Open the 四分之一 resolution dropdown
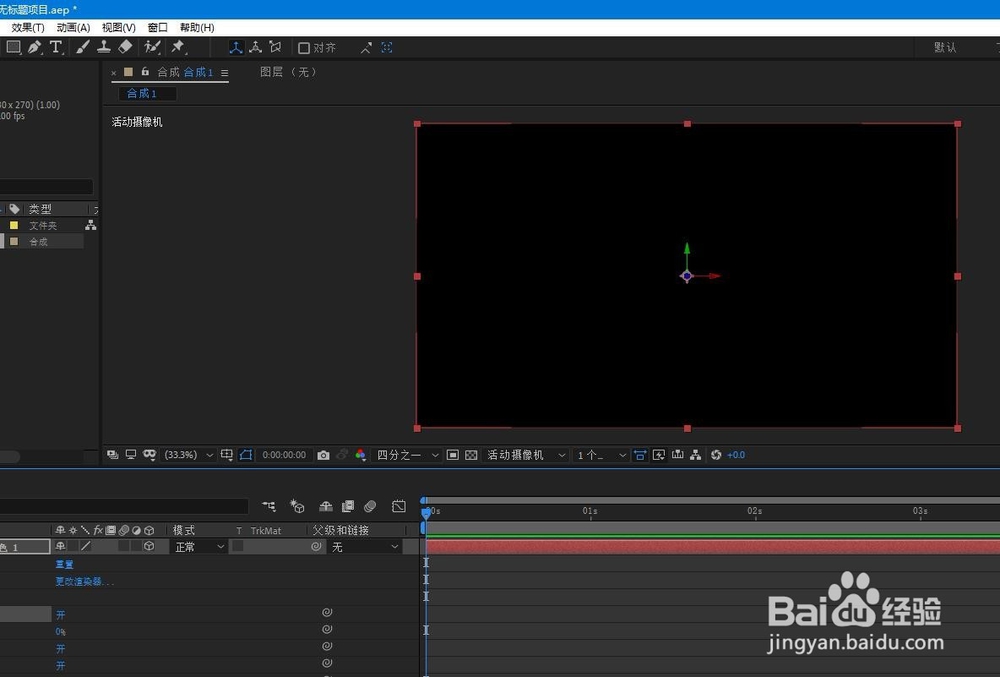This screenshot has width=1000, height=677. tap(408, 455)
